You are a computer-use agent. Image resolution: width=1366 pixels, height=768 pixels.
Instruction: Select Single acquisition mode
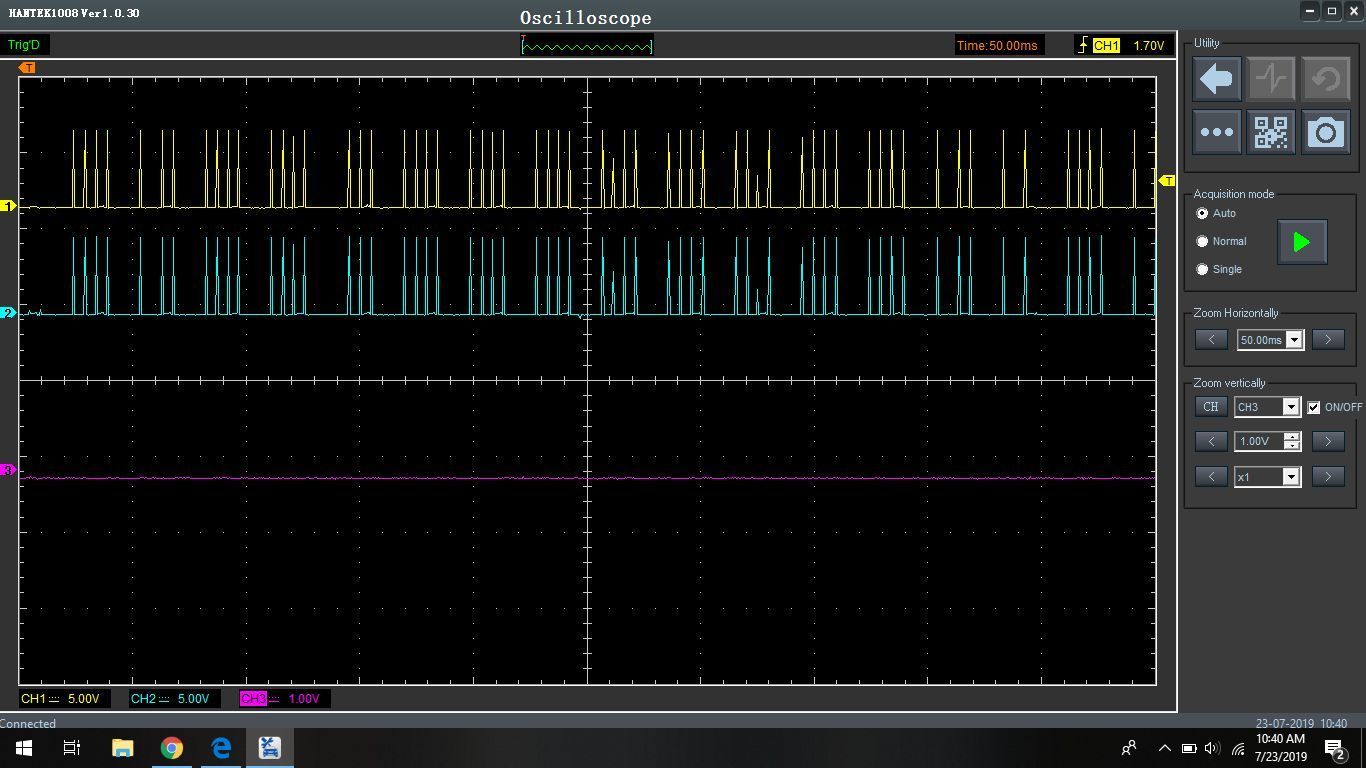tap(1202, 270)
